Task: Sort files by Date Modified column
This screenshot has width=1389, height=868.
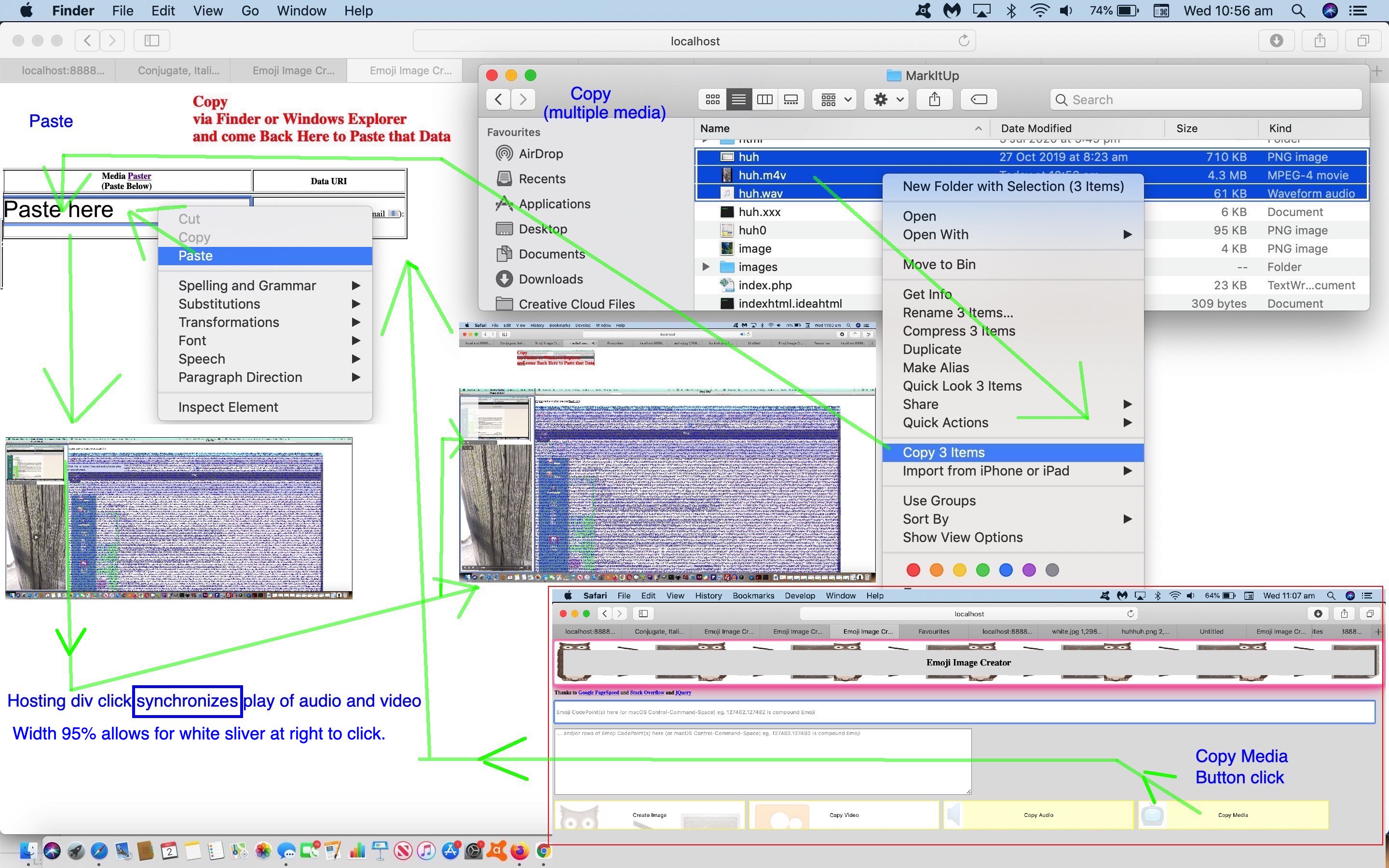Action: pos(1035,129)
